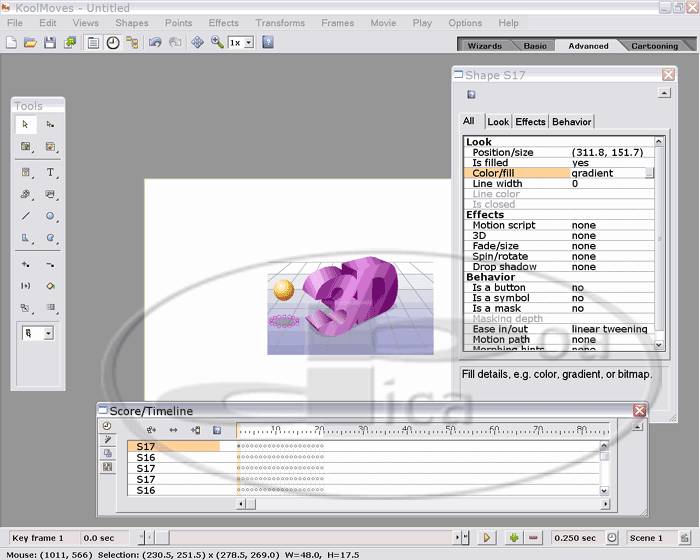Collapse the Shape S17 panel with the arrow button
The width and height of the screenshot is (700, 560).
pos(663,93)
